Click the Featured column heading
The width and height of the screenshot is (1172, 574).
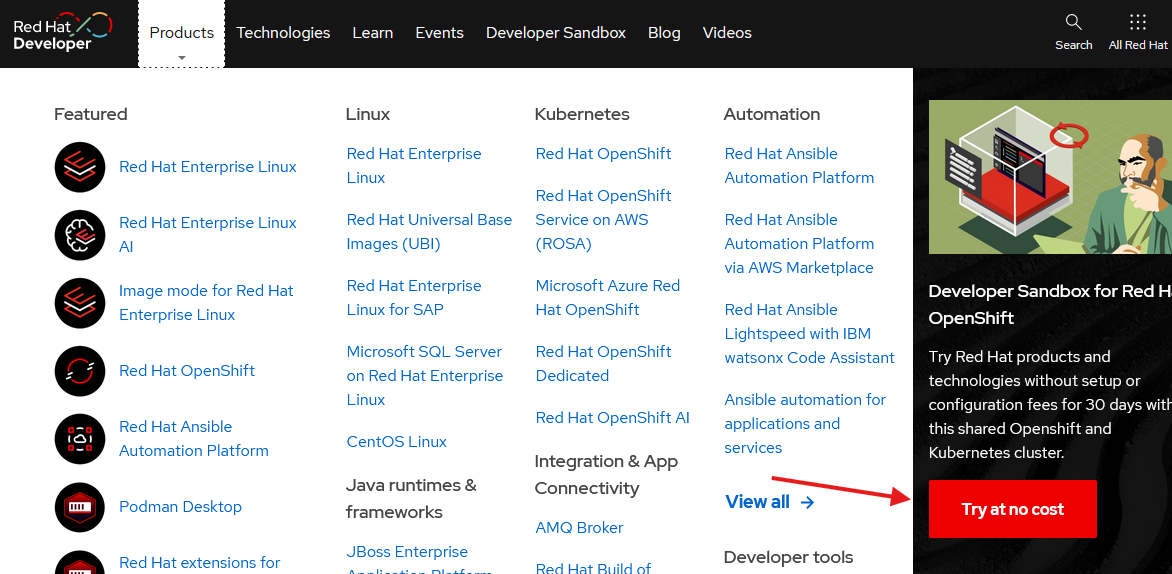point(90,114)
